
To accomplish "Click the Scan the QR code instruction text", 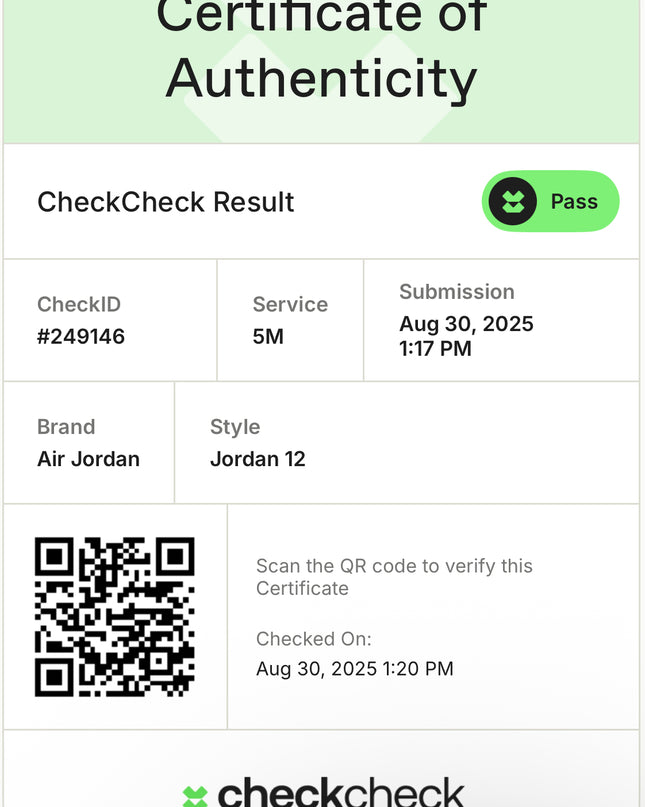I will point(394,577).
